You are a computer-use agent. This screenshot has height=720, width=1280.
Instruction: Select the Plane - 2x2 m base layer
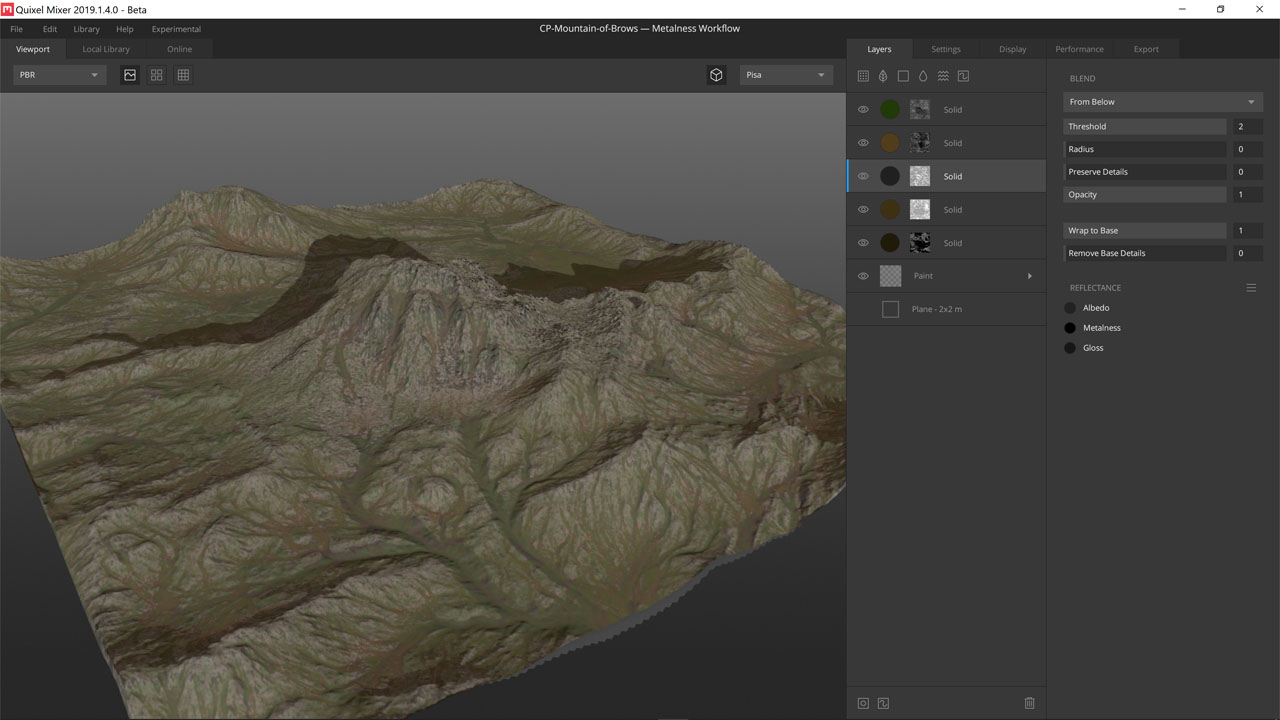(x=936, y=310)
